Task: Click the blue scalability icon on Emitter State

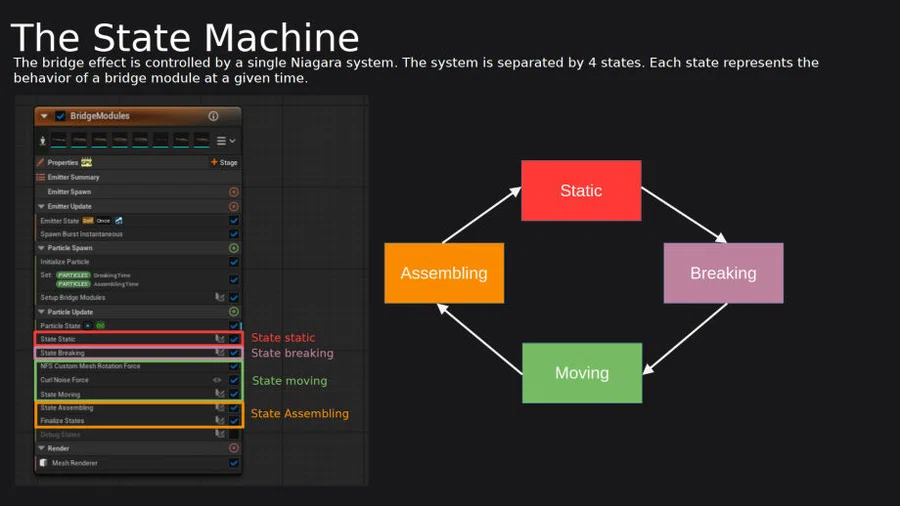Action: [119, 221]
